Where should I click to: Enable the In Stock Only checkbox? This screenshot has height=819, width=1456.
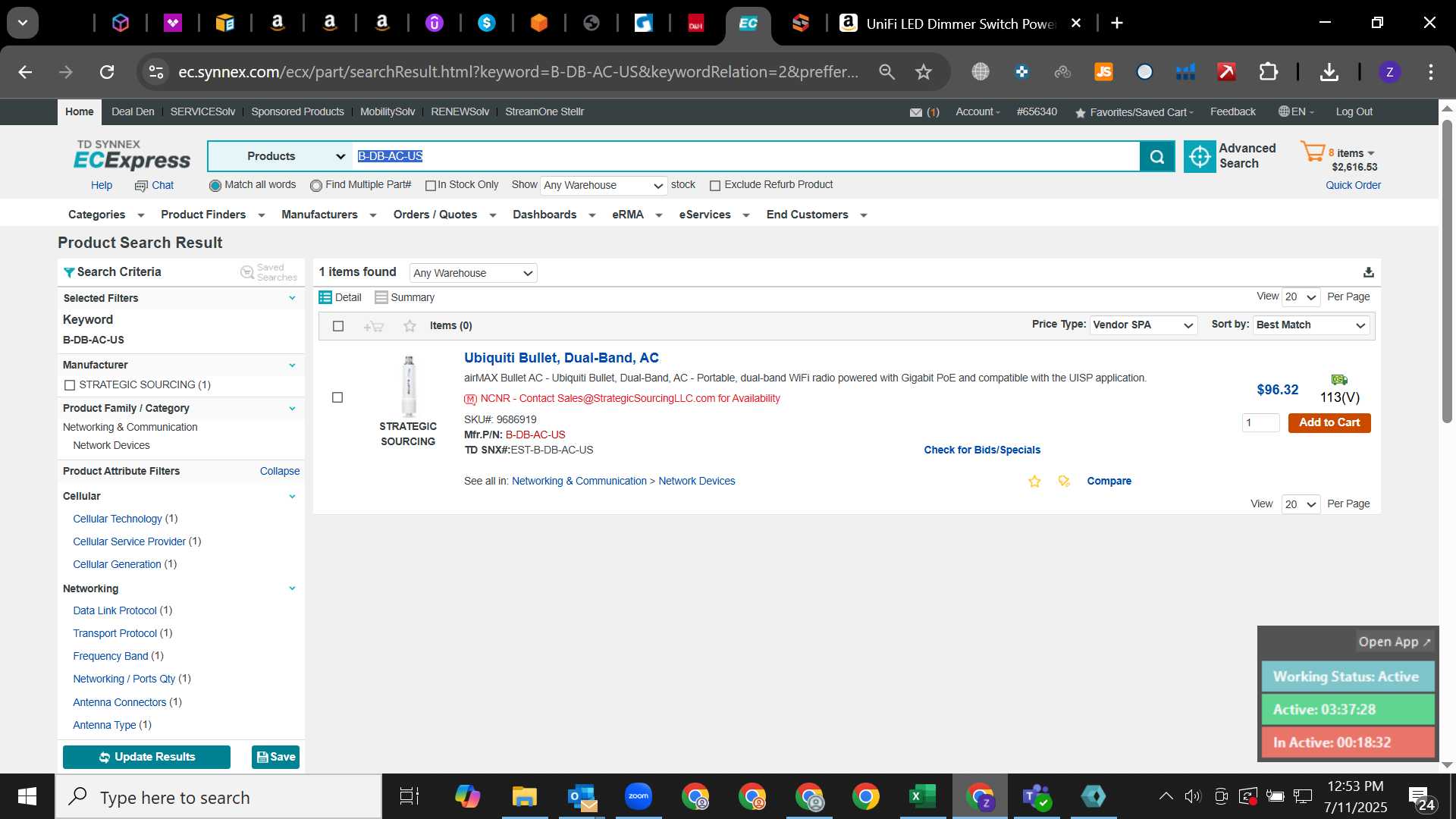click(431, 186)
